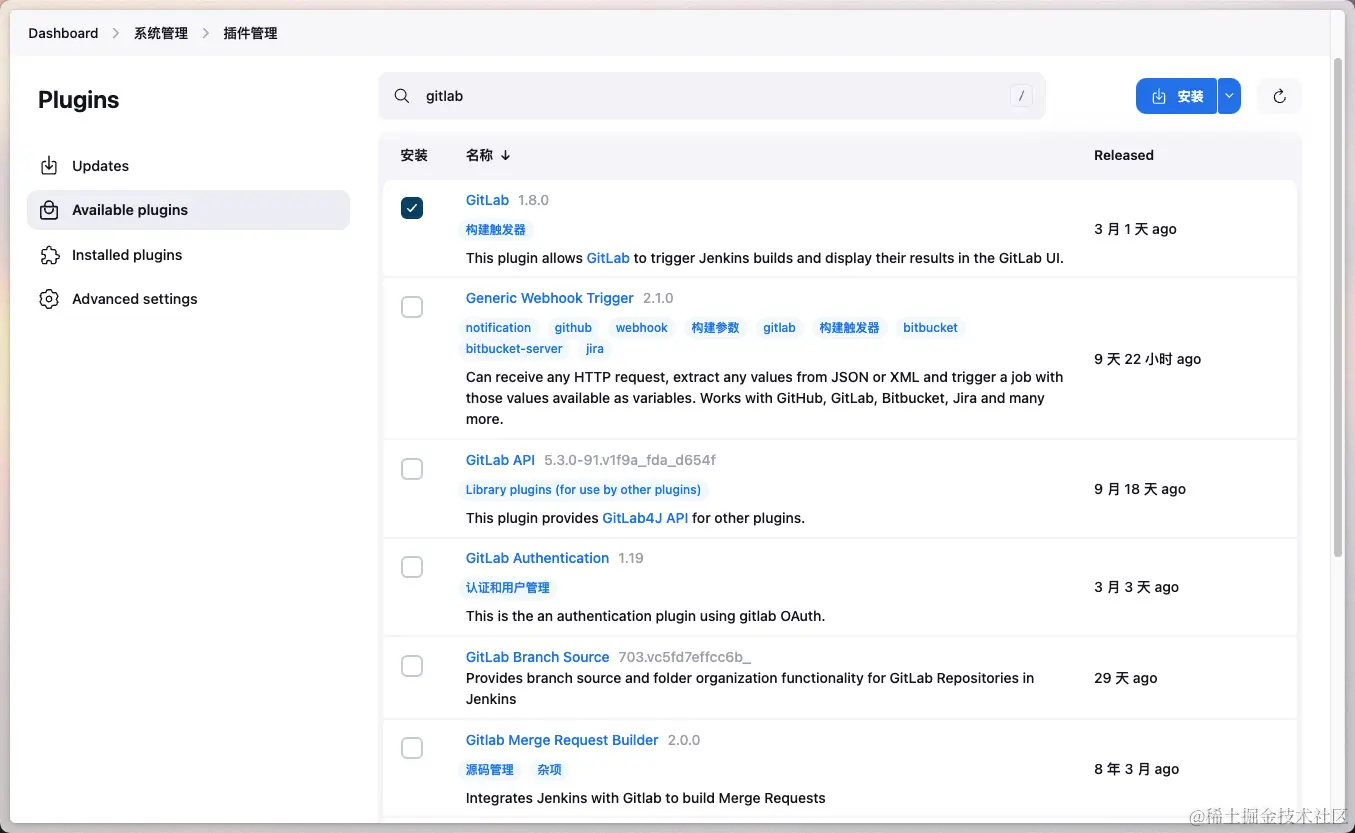Screen dimensions: 1355x833
Task: Go to 系统管理 breadcrumb
Action: pos(161,33)
